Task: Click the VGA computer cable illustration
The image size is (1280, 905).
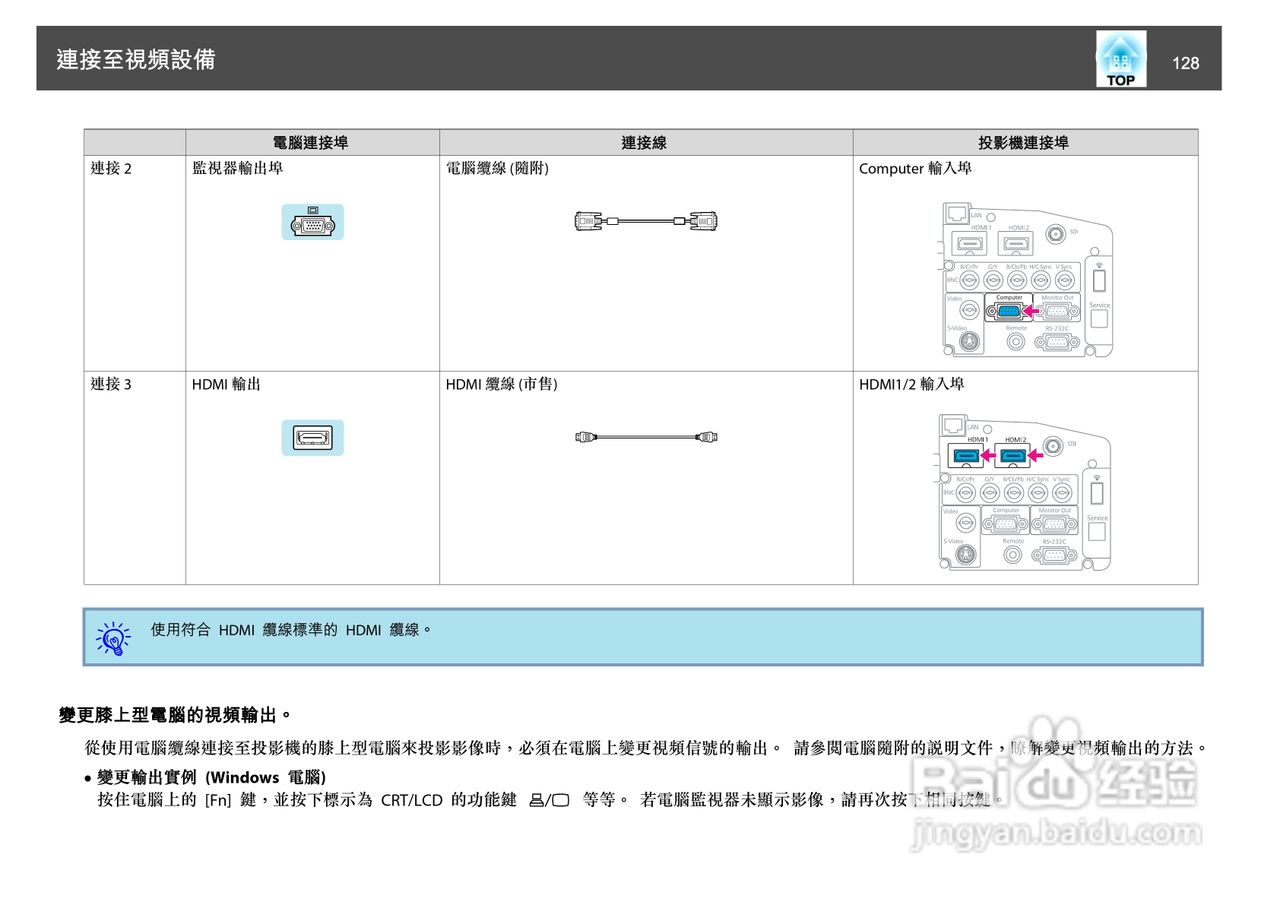Action: (x=647, y=222)
